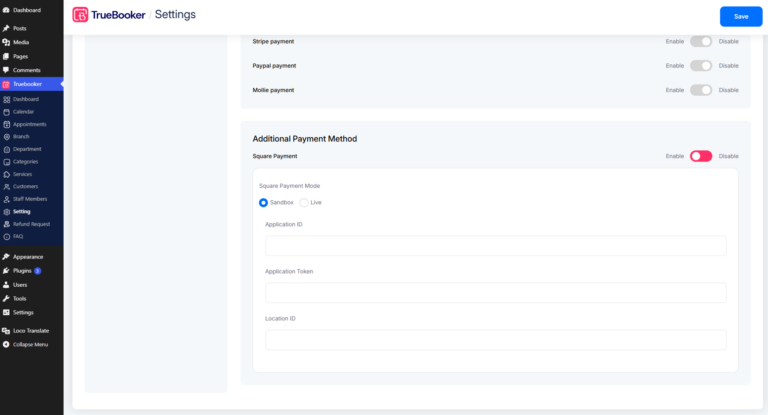Click the Settings page title text
This screenshot has width=768, height=415.
(x=175, y=15)
